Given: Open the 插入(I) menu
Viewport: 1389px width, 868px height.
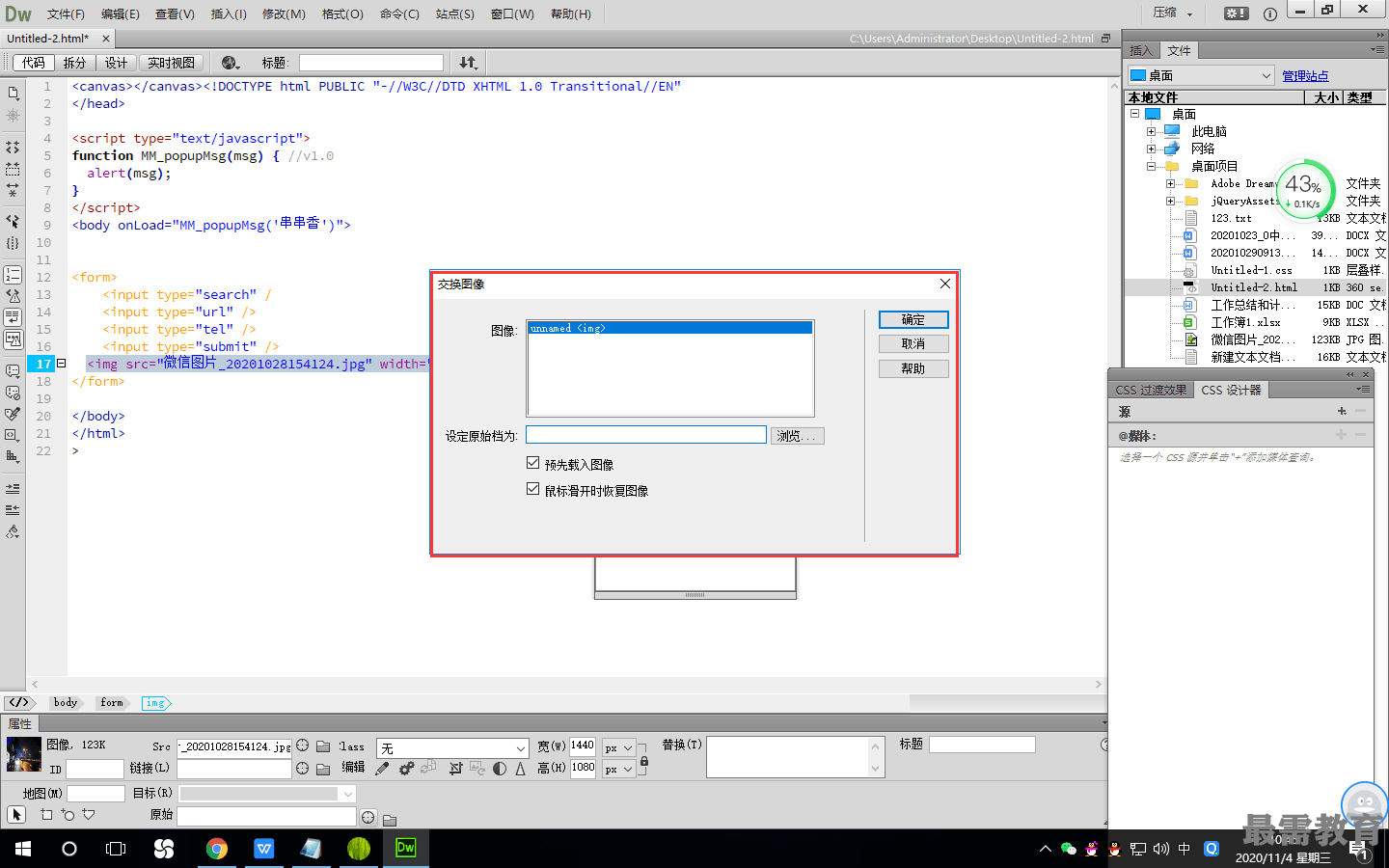Looking at the screenshot, I should tap(229, 14).
